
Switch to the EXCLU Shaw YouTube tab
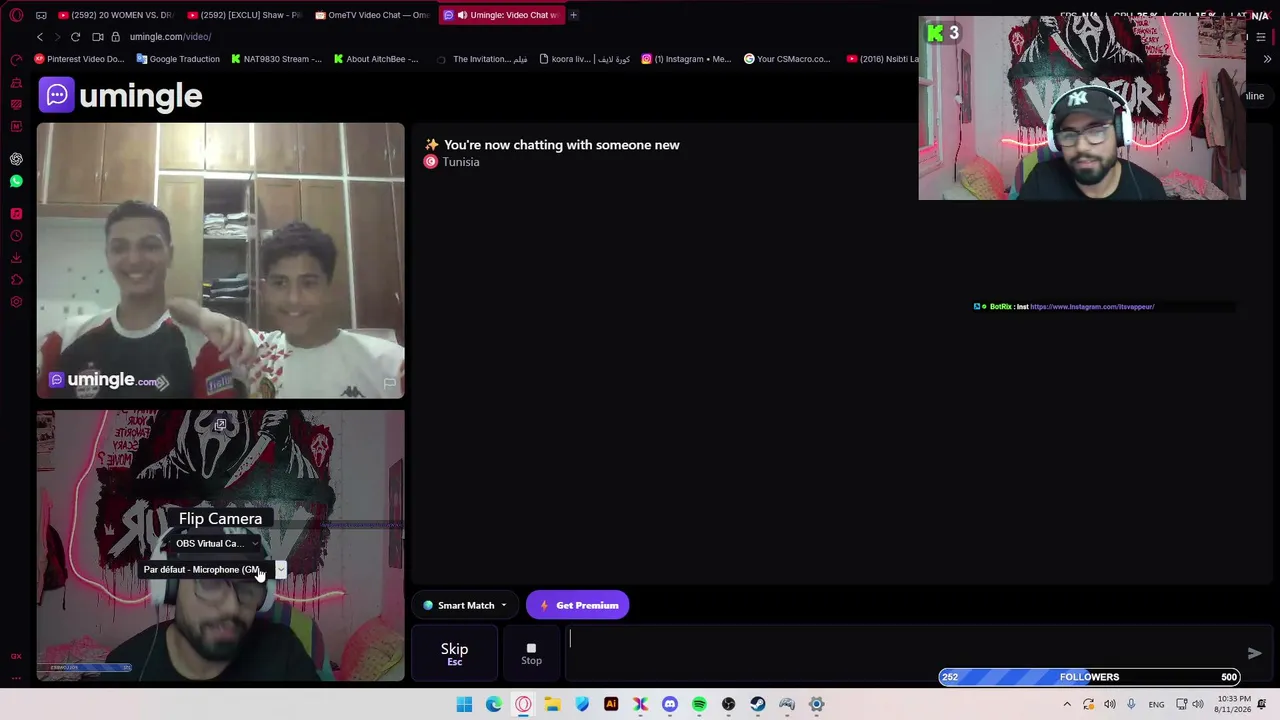(x=244, y=15)
